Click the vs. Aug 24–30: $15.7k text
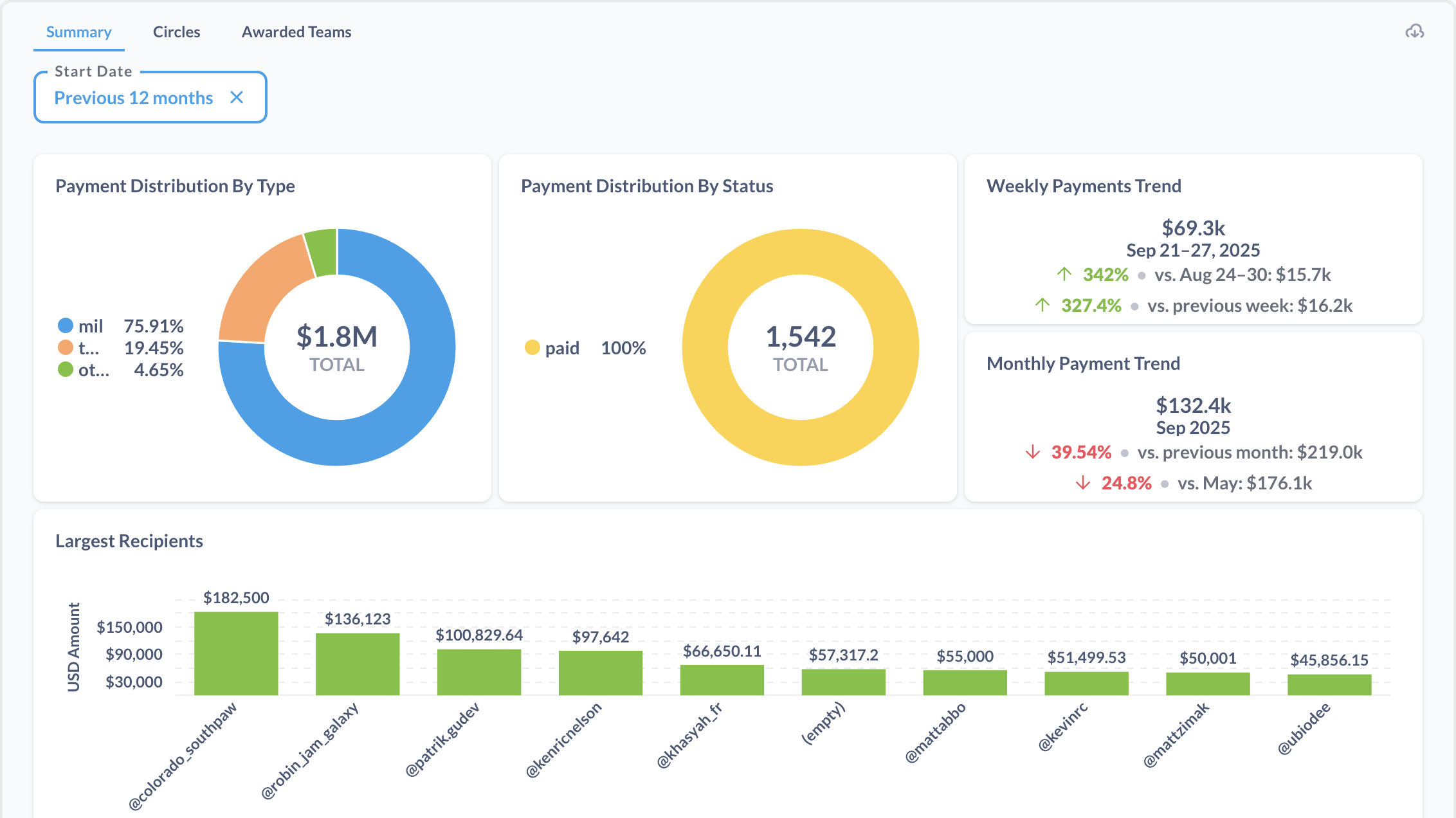The height and width of the screenshot is (818, 1456). click(x=1242, y=275)
